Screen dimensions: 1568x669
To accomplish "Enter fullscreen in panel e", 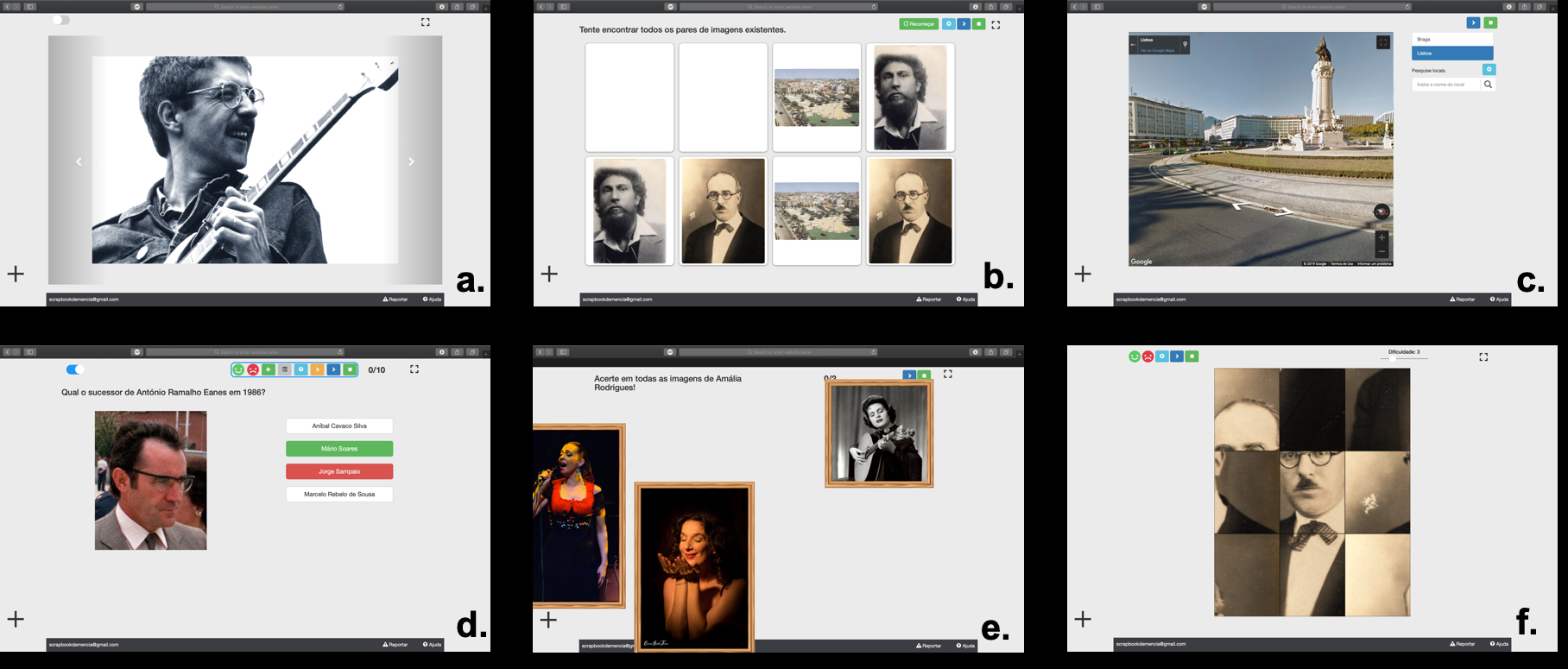I will click(947, 374).
